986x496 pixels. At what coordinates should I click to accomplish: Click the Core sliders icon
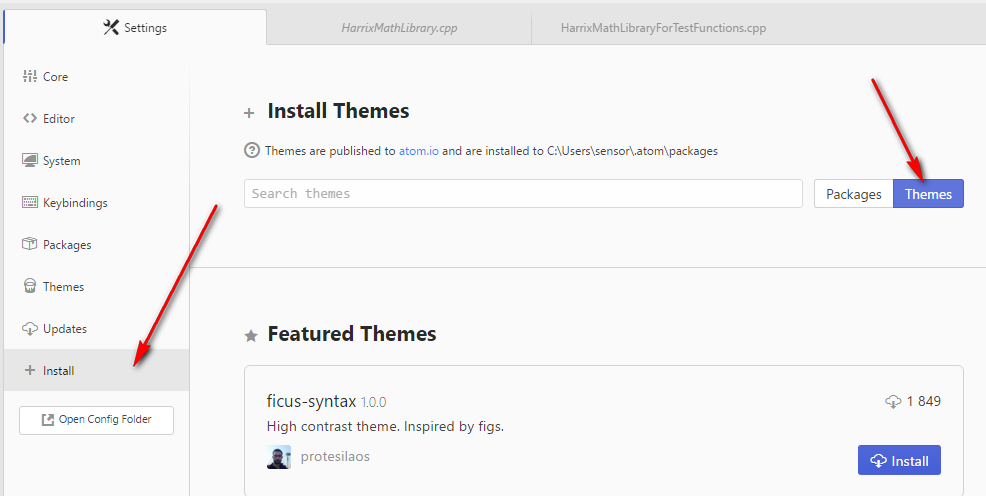click(x=30, y=77)
